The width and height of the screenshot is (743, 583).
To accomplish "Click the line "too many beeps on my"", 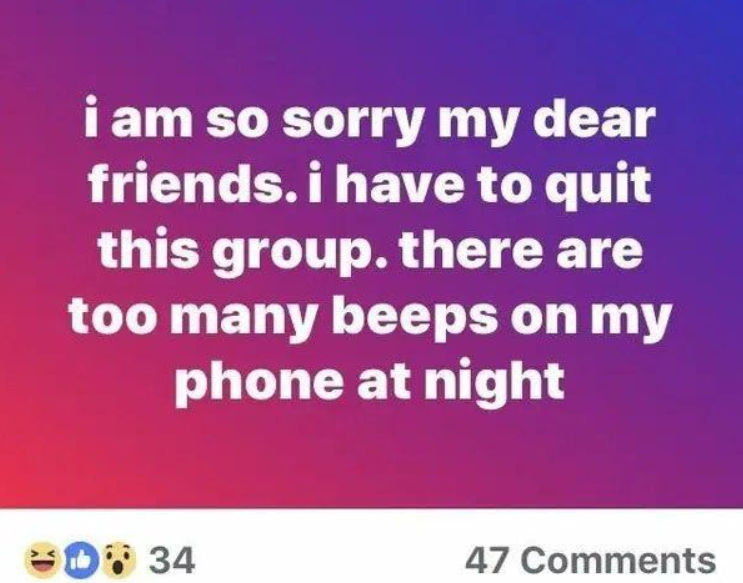I will click(x=370, y=316).
